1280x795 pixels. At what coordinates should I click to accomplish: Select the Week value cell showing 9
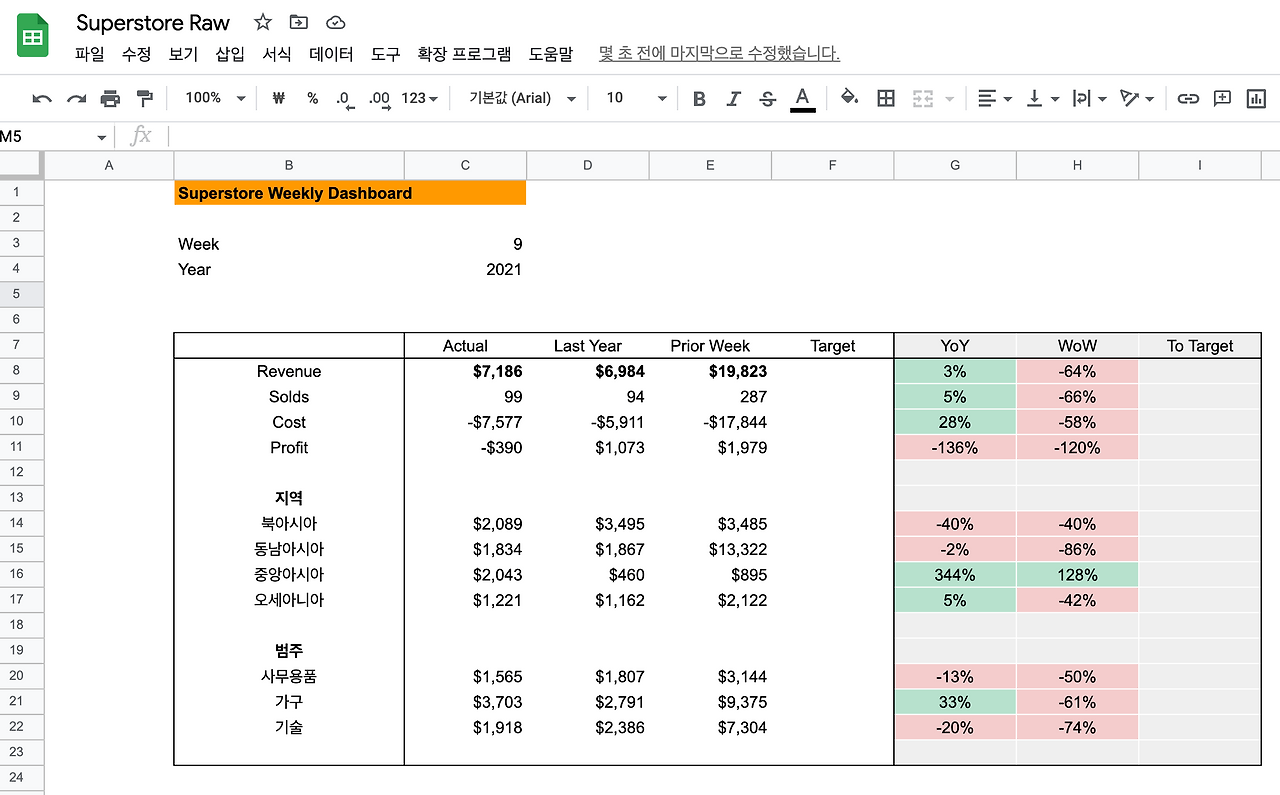coord(465,244)
